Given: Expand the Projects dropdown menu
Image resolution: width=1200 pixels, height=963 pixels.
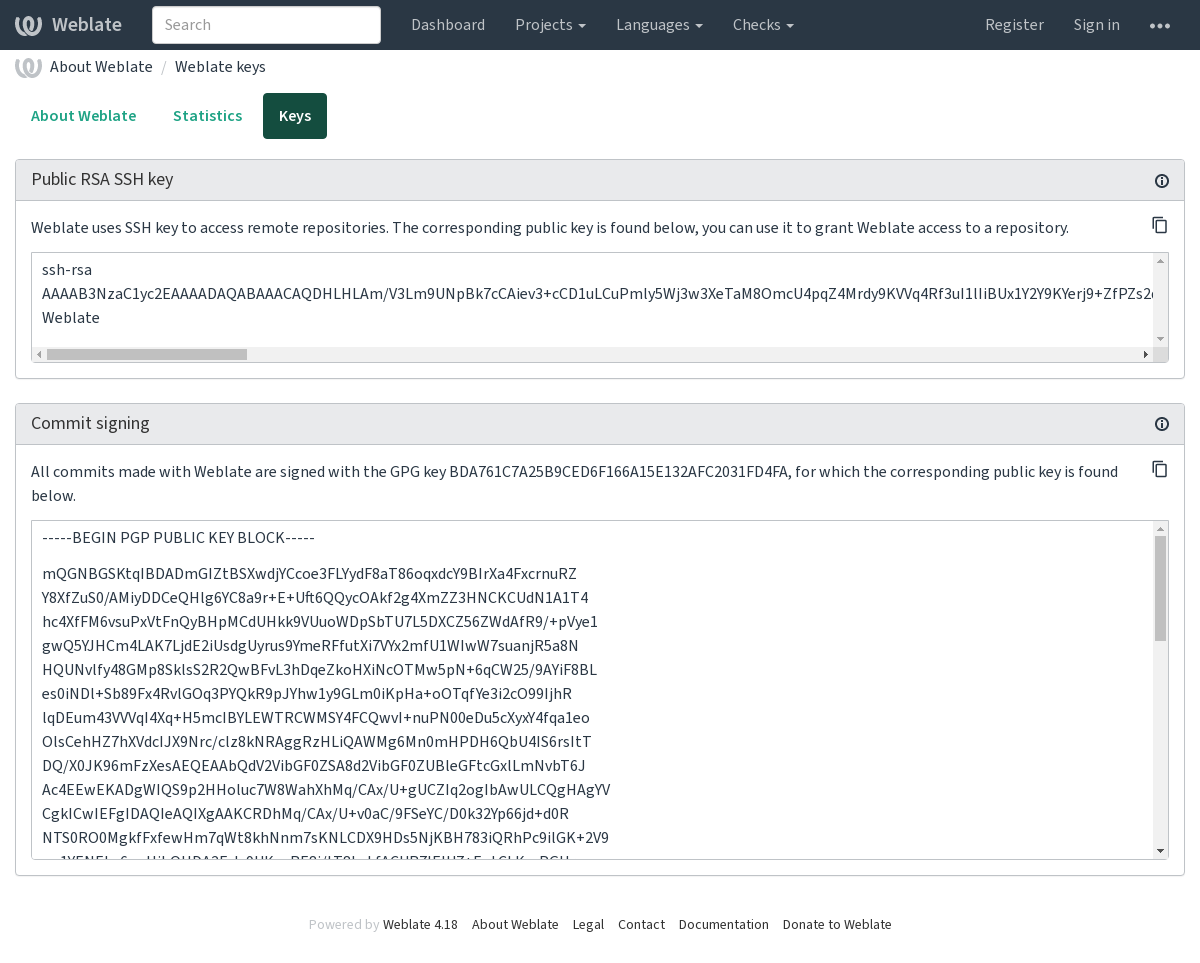Looking at the screenshot, I should pyautogui.click(x=550, y=25).
